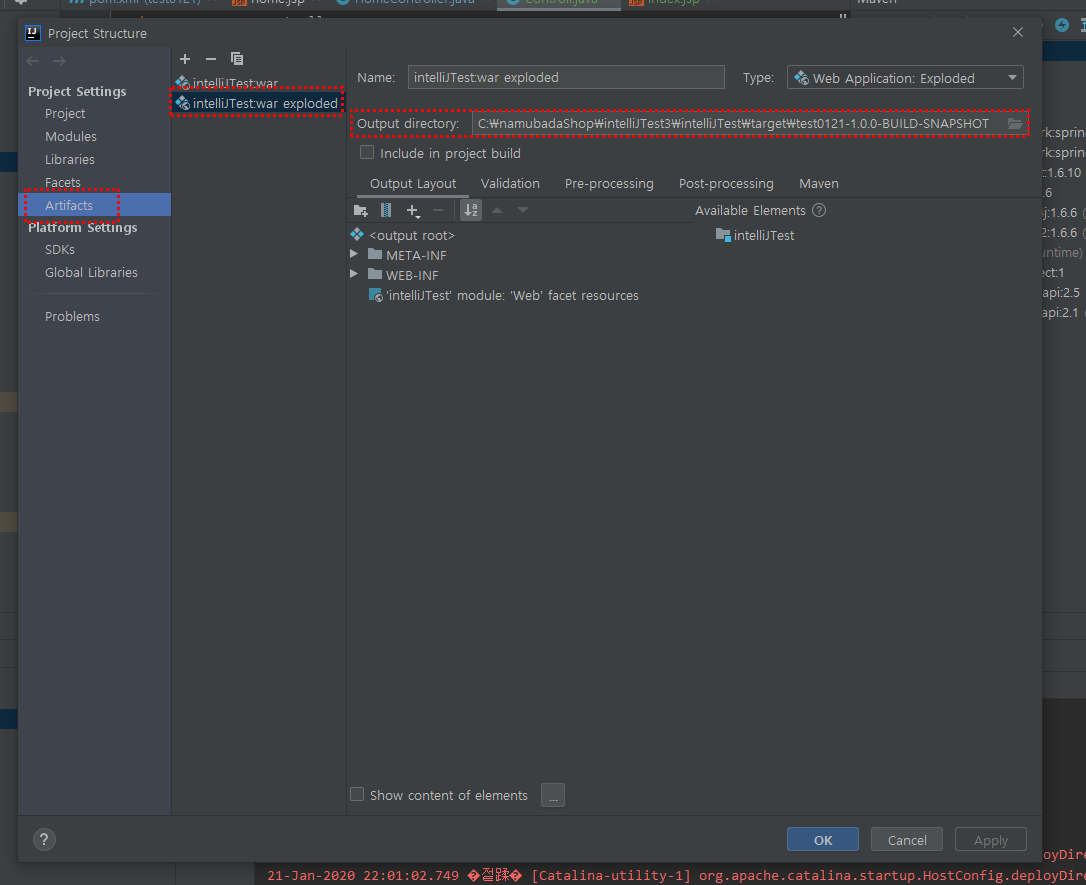Create archive in output layout toolbar

[386, 211]
